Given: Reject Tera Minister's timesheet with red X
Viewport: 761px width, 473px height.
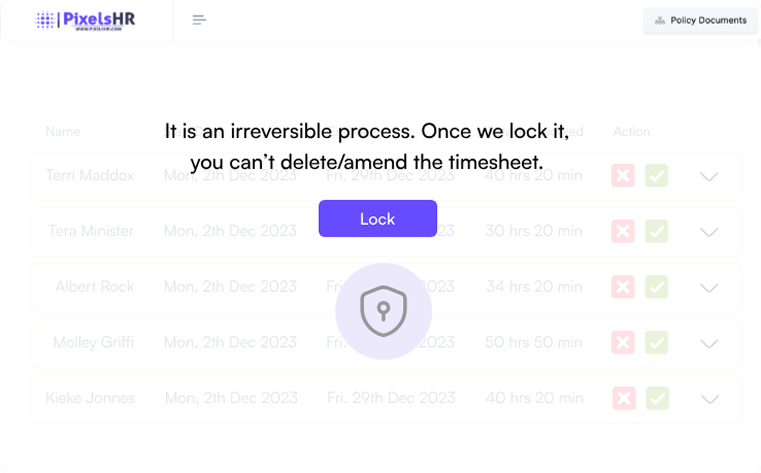Looking at the screenshot, I should pos(623,231).
